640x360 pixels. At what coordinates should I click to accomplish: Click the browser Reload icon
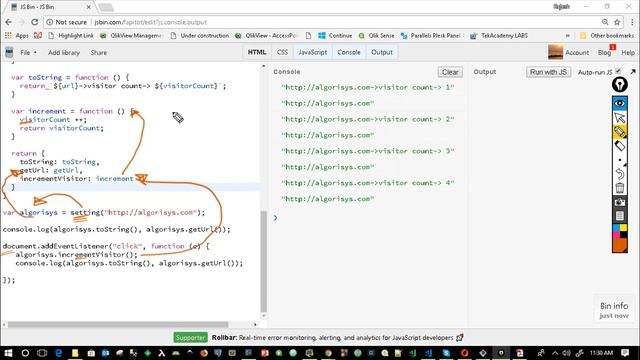pos(35,22)
